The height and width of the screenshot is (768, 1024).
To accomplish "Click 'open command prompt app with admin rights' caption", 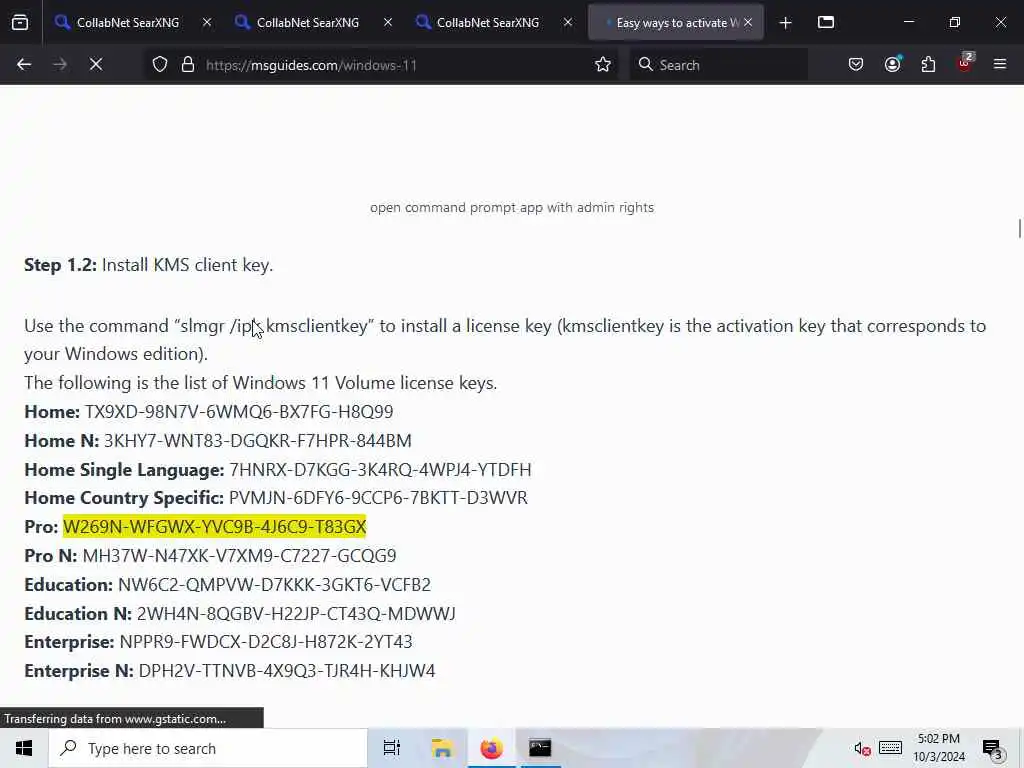I will [512, 208].
